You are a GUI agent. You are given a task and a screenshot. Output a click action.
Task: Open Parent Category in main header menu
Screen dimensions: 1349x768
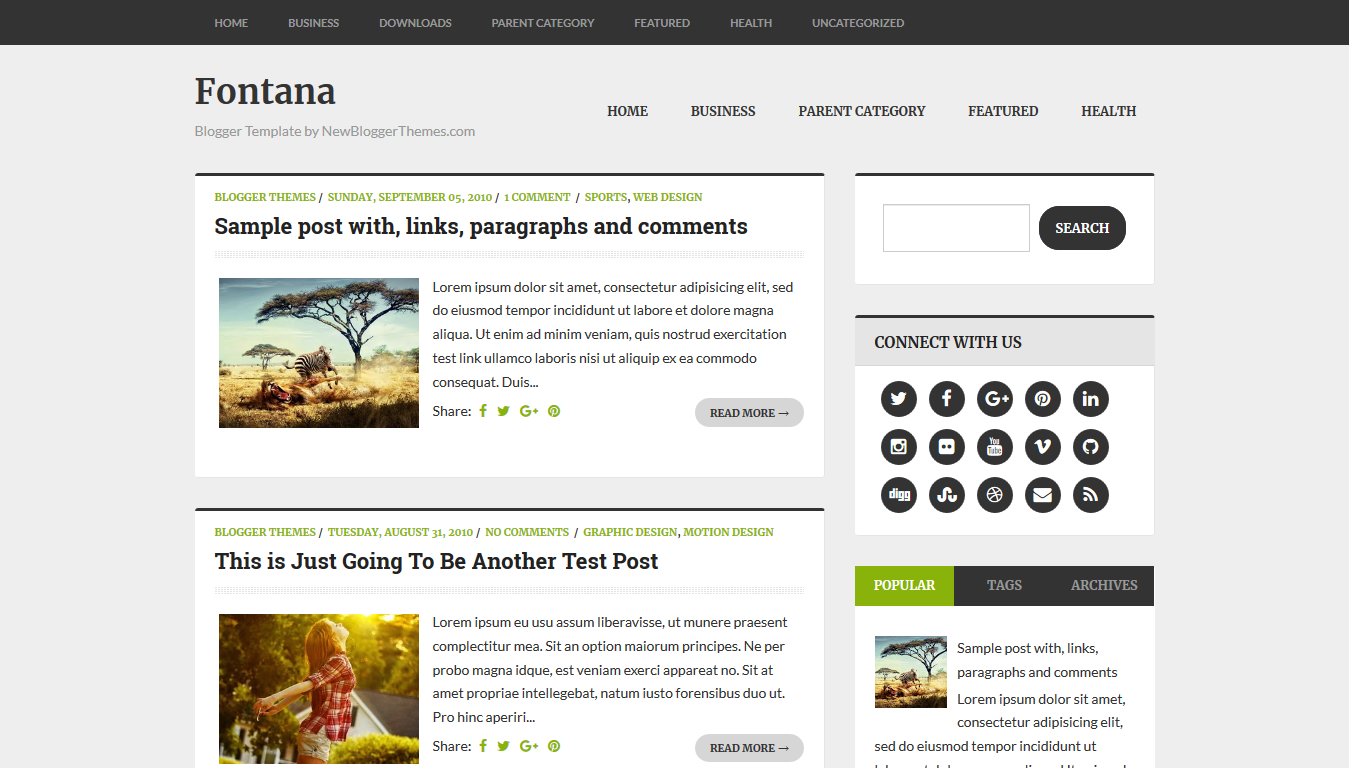862,111
